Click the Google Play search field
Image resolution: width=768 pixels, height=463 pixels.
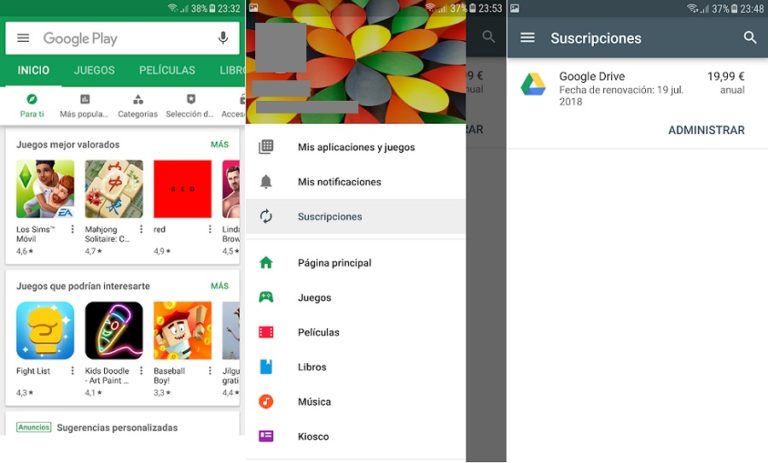pos(122,38)
